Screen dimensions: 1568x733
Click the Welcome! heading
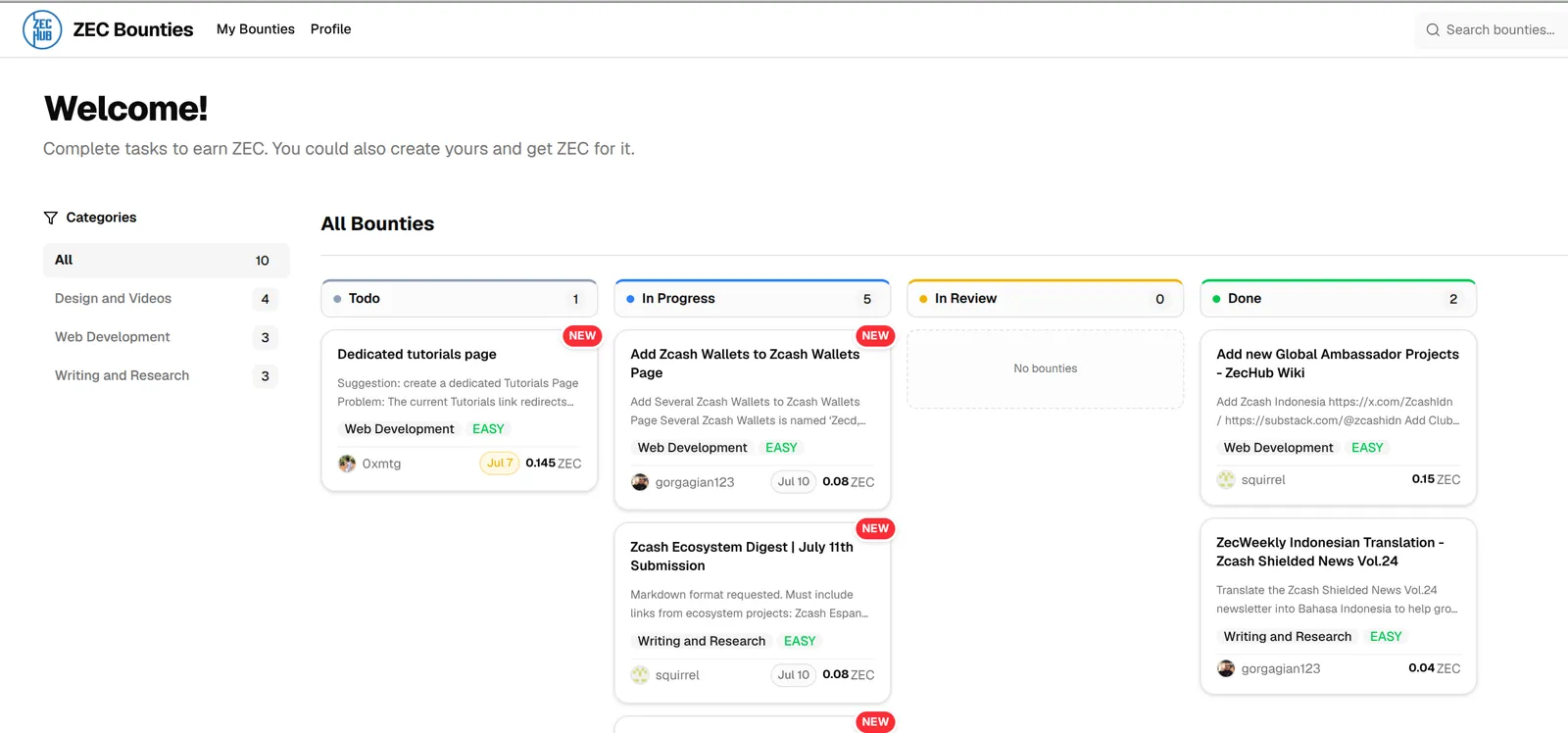[x=125, y=109]
